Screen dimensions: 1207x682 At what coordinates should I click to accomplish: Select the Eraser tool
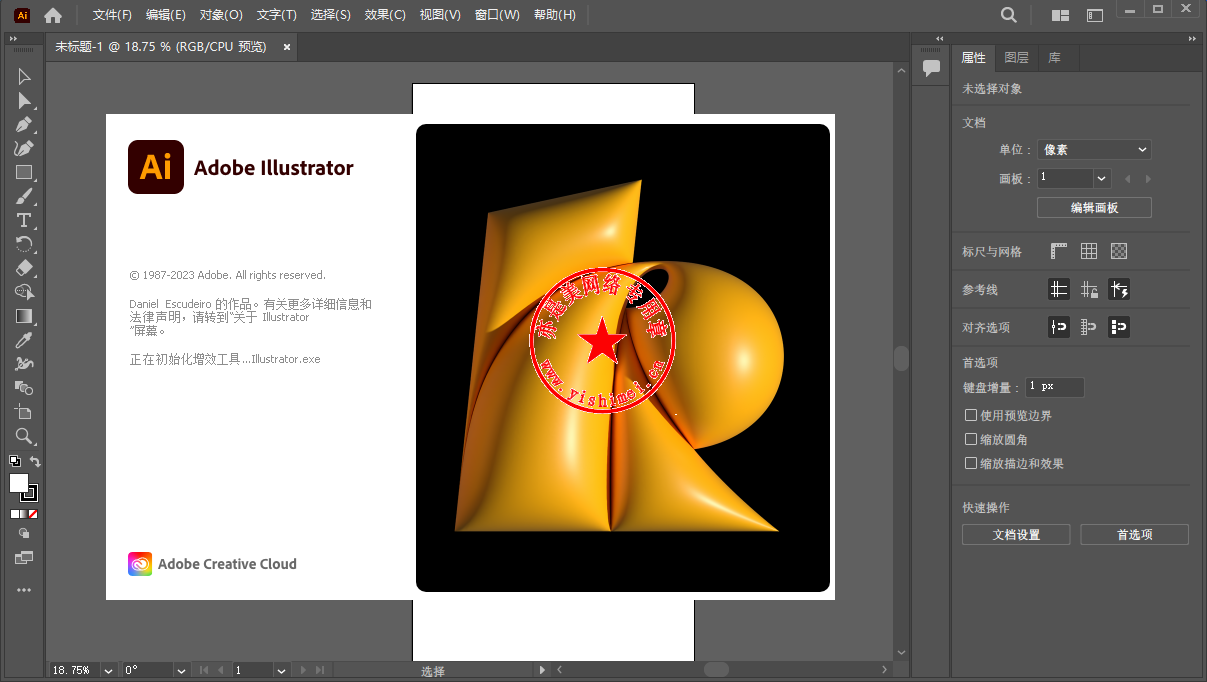click(x=24, y=268)
